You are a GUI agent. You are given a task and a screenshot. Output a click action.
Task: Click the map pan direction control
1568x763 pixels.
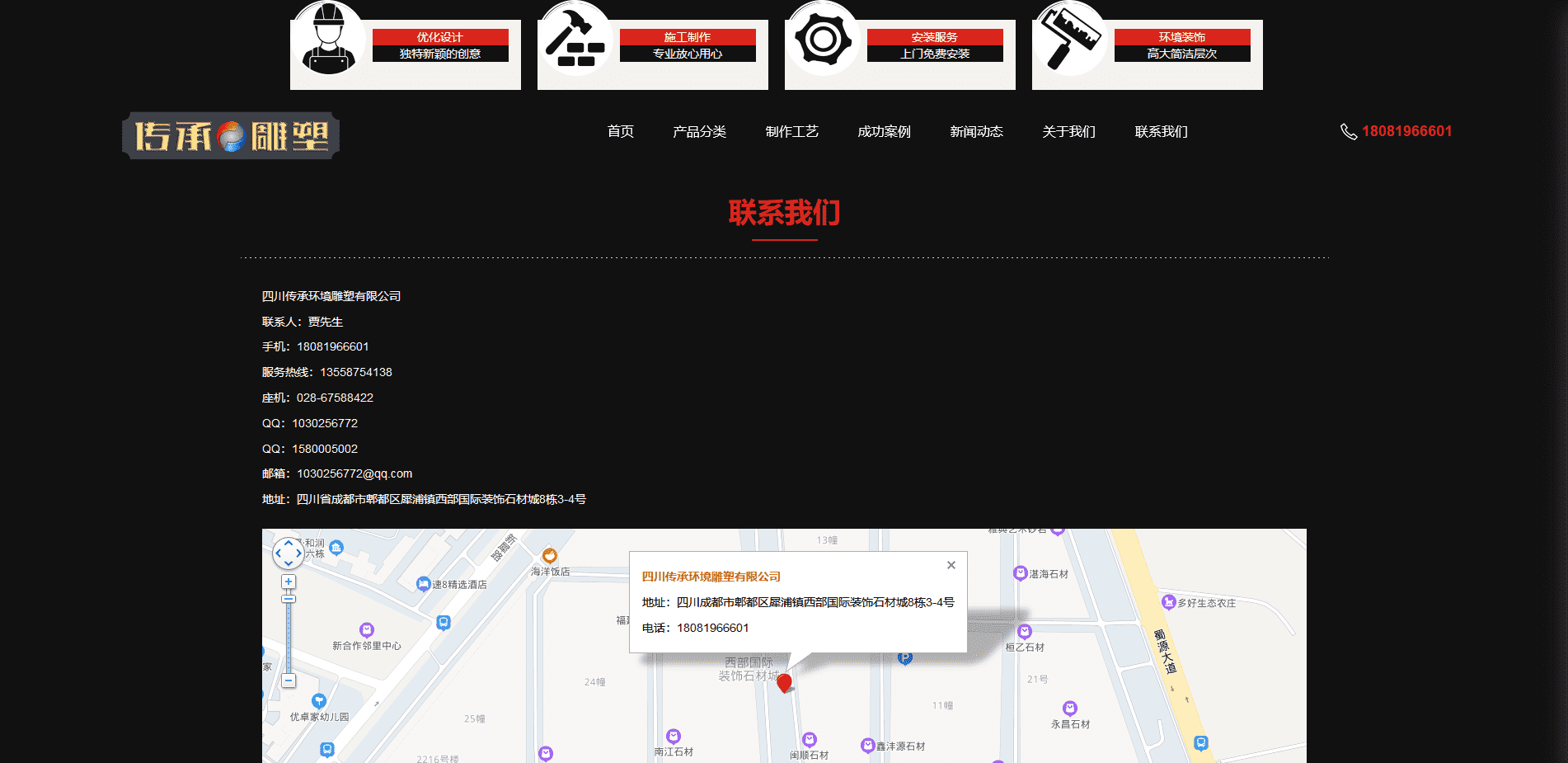289,553
